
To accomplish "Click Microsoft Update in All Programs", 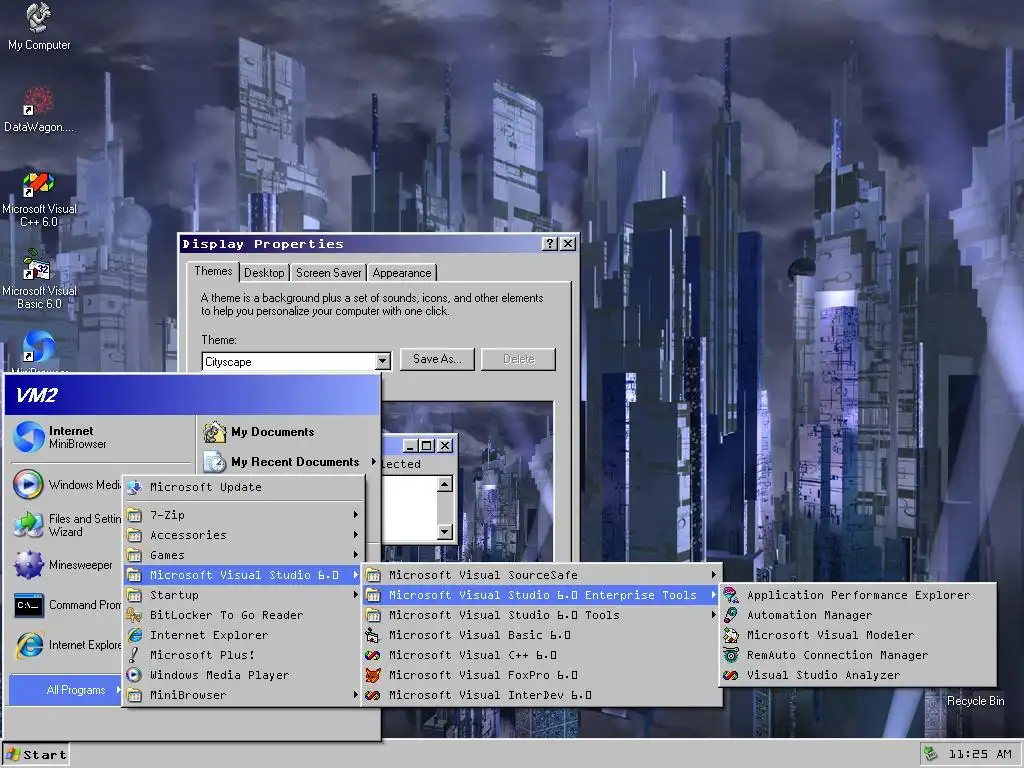I will pos(243,487).
